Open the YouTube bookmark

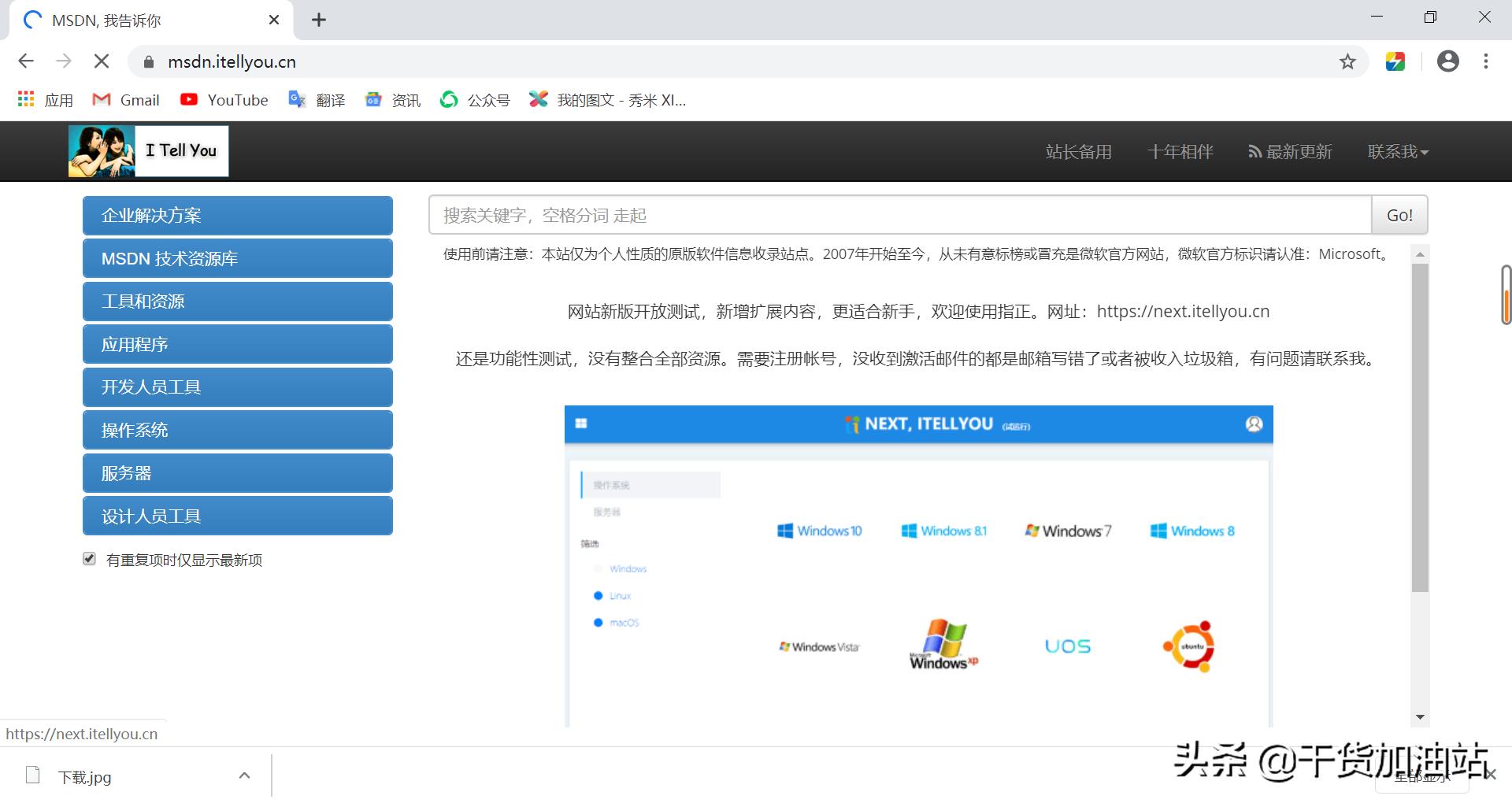[x=223, y=100]
